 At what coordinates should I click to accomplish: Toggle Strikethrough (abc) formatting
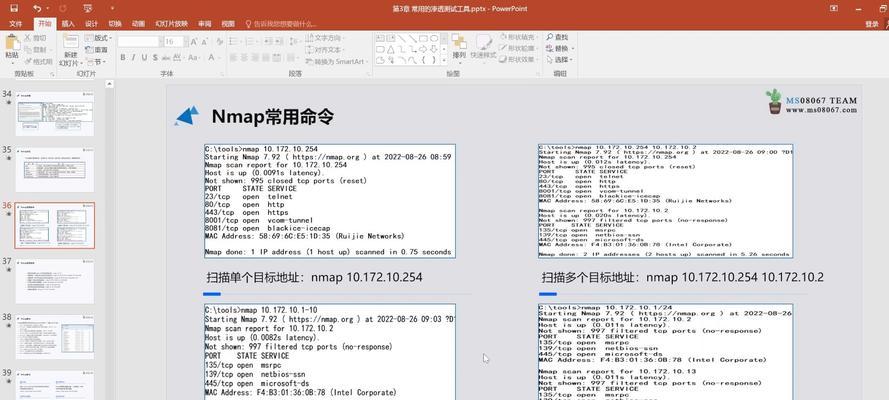[x=166, y=58]
